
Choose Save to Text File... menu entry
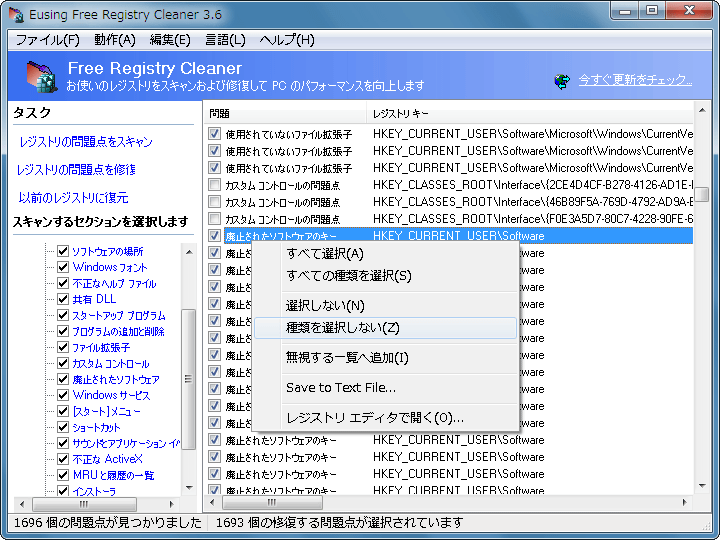point(385,388)
